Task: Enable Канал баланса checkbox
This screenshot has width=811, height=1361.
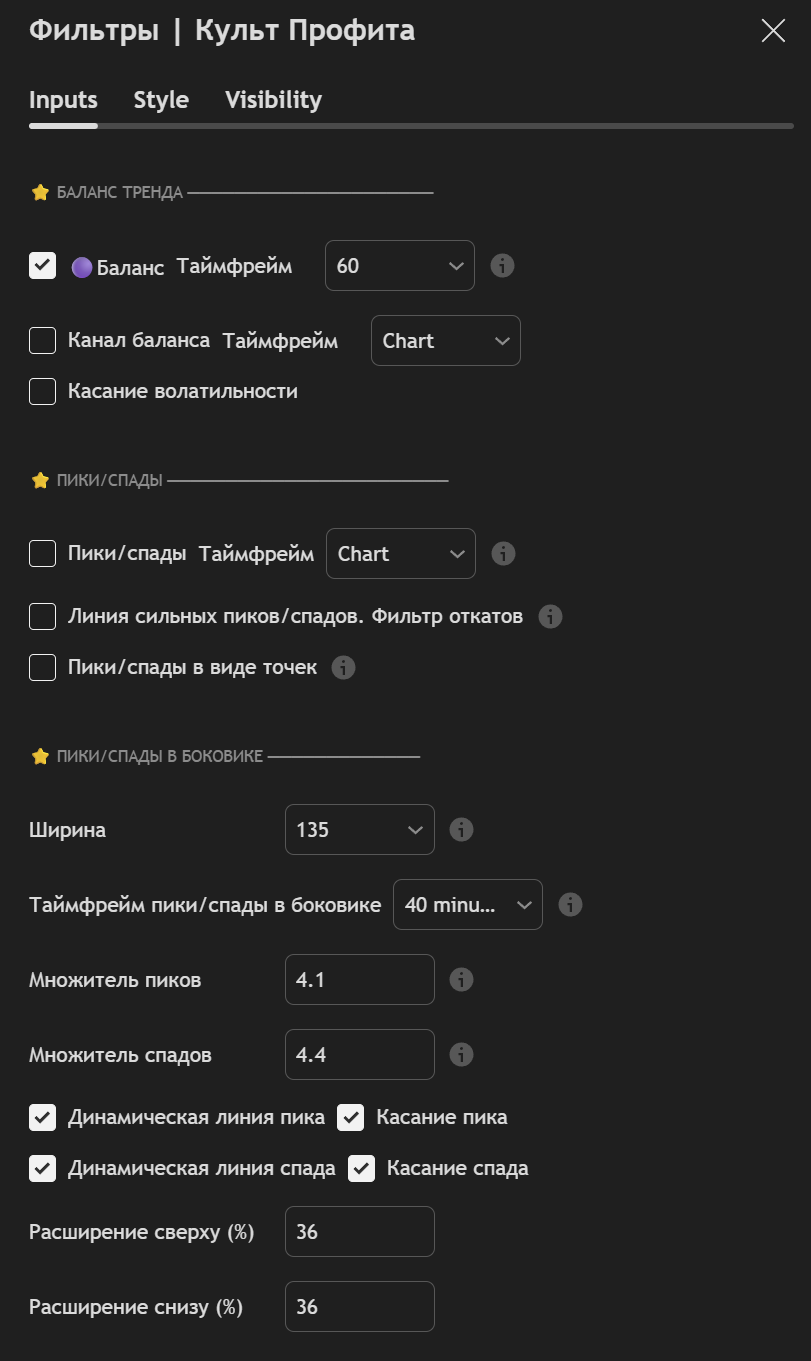Action: click(42, 341)
